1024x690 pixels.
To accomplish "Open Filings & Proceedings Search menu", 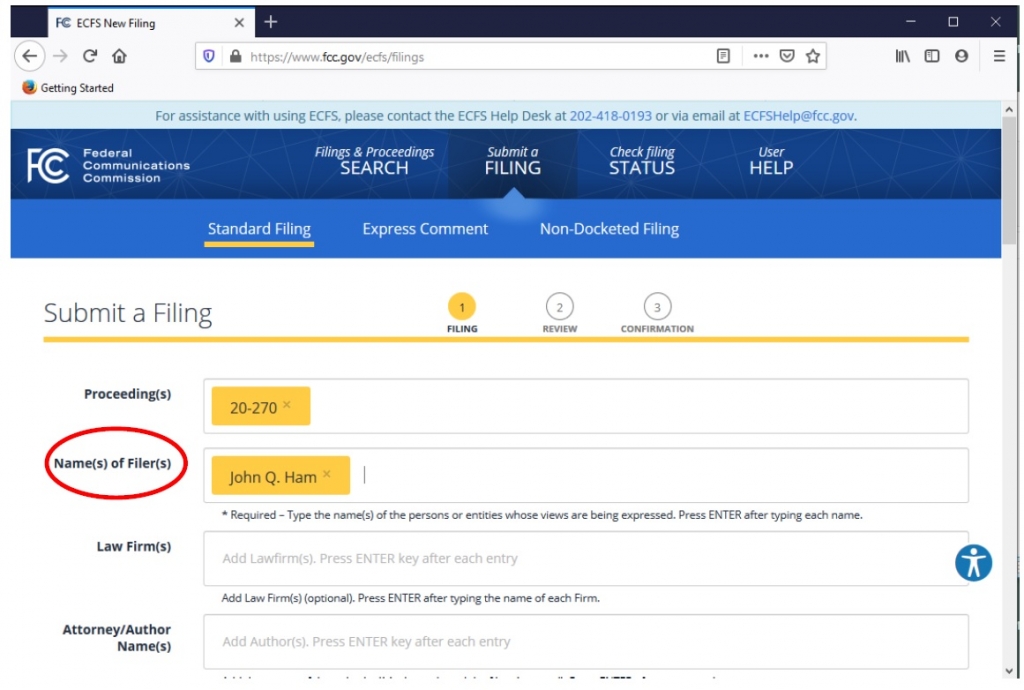I will point(374,161).
